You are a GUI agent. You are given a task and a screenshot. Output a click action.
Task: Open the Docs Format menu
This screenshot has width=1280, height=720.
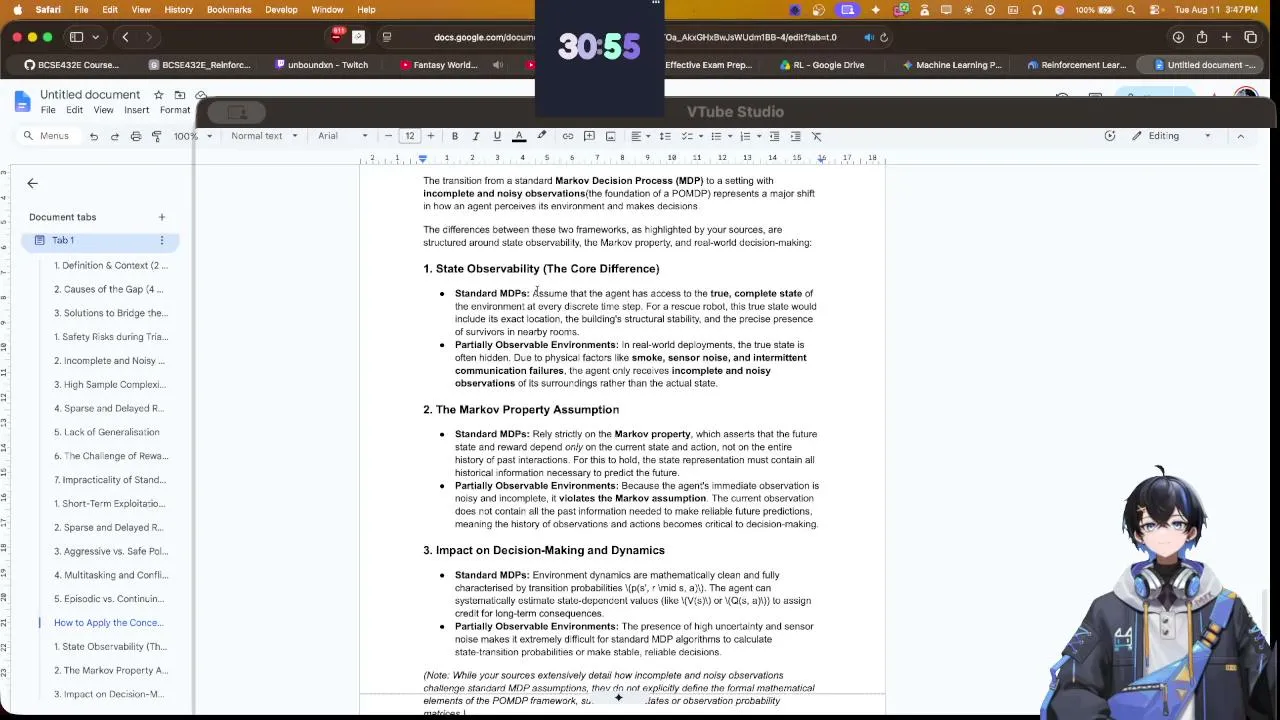pyautogui.click(x=175, y=110)
